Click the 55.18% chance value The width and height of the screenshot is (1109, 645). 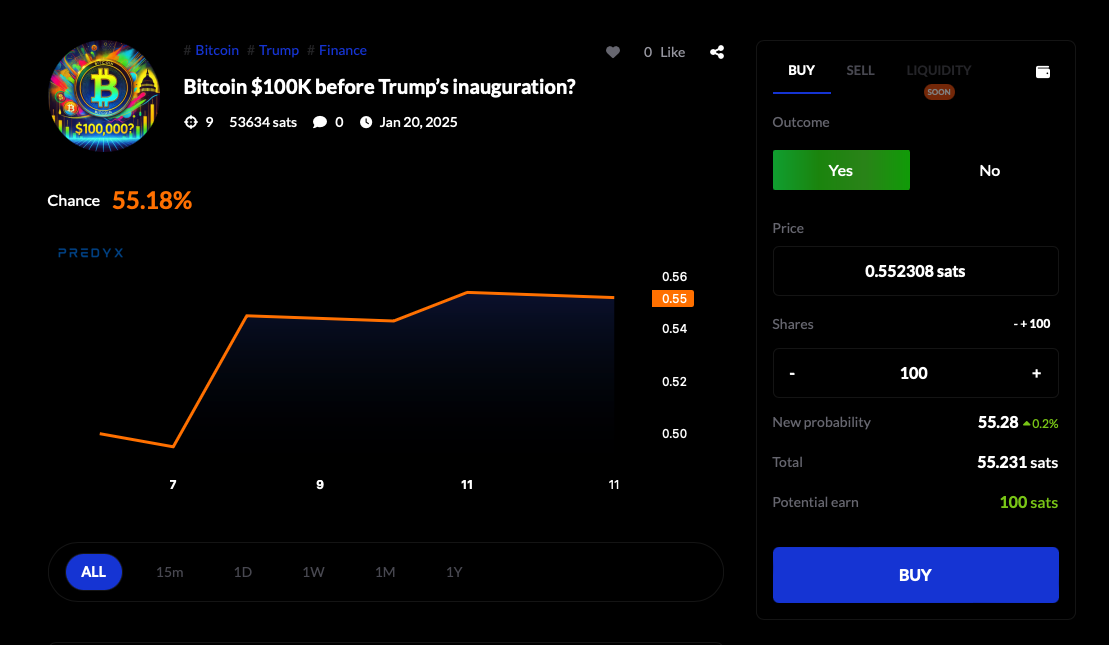coord(152,200)
